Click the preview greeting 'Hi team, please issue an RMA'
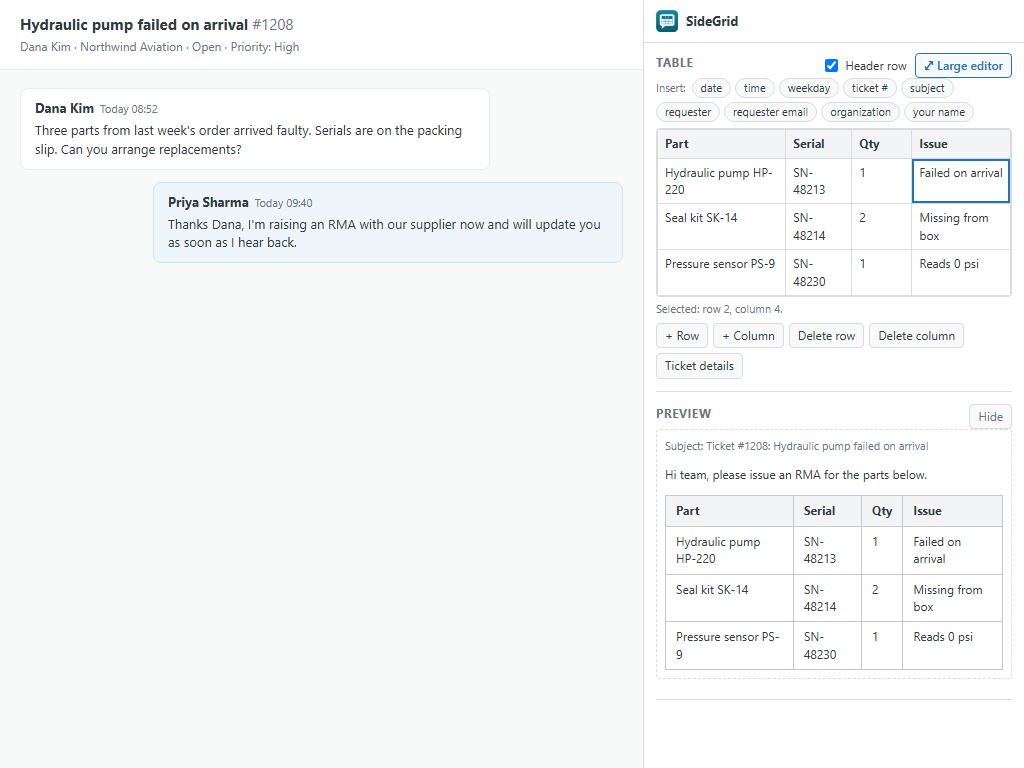Viewport: 1024px width, 768px height. (795, 475)
